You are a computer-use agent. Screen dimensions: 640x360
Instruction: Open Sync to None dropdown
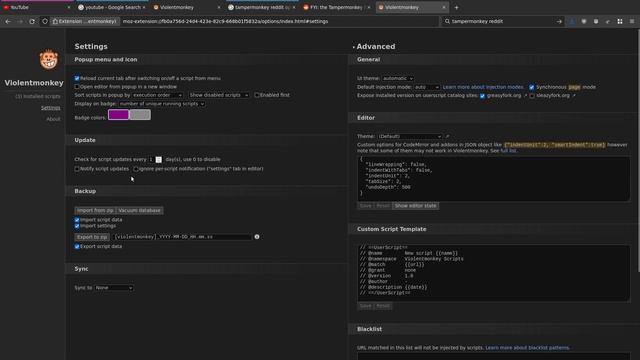(114, 288)
